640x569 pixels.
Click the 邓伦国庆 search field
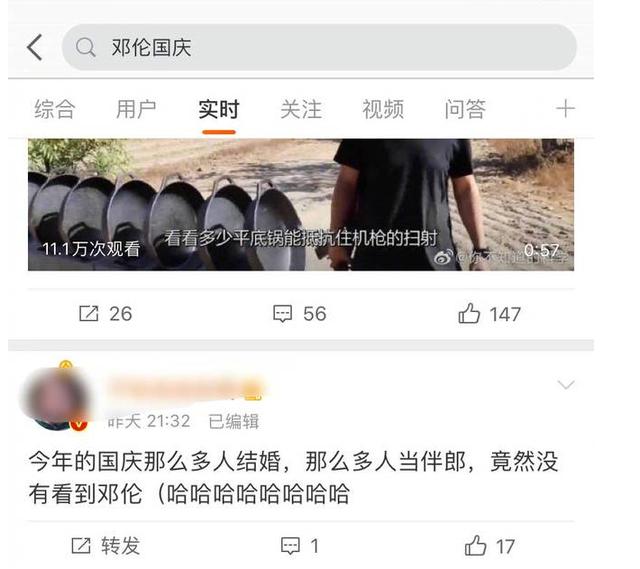click(319, 47)
